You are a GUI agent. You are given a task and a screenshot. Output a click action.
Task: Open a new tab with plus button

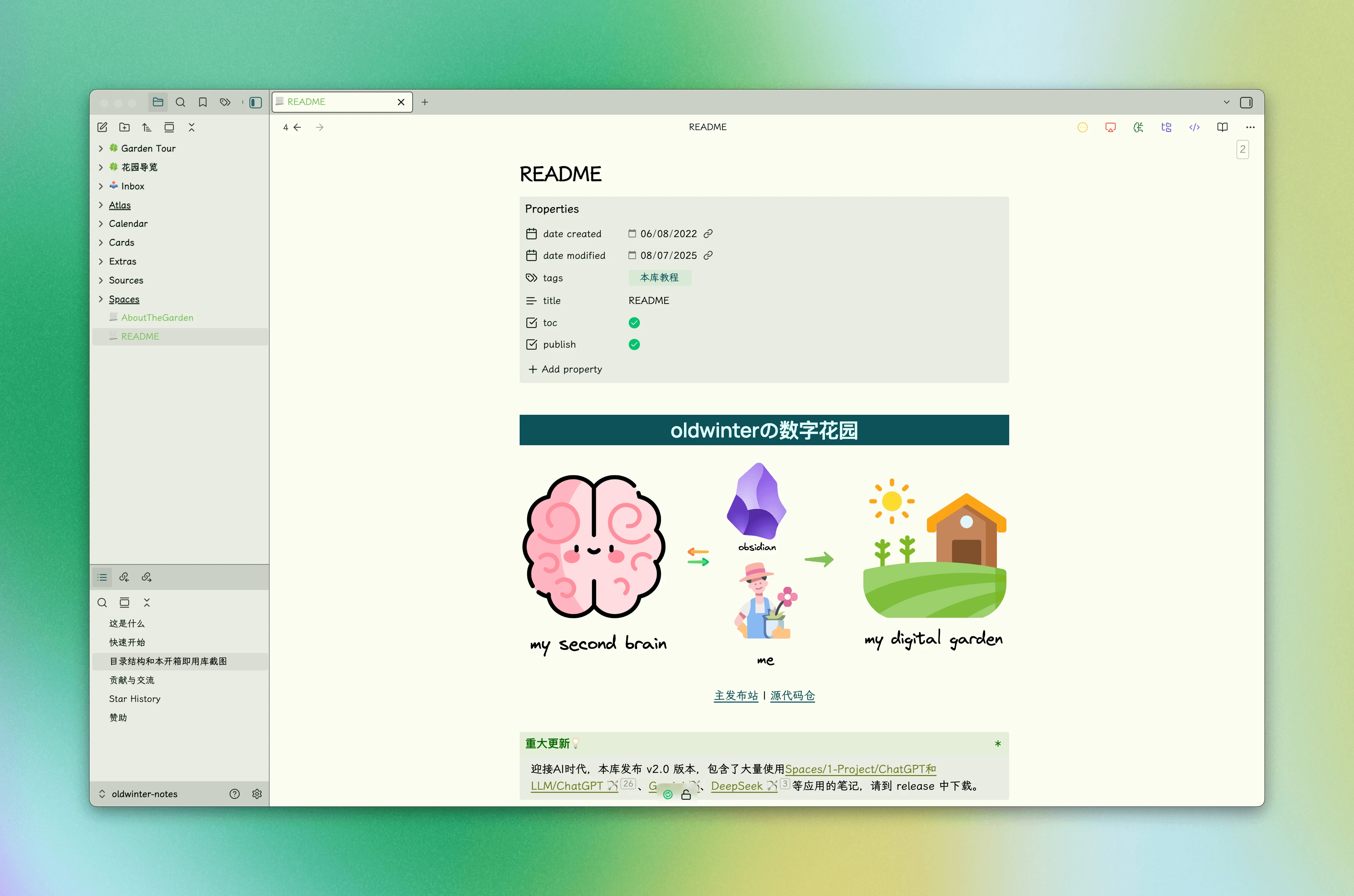click(x=425, y=102)
